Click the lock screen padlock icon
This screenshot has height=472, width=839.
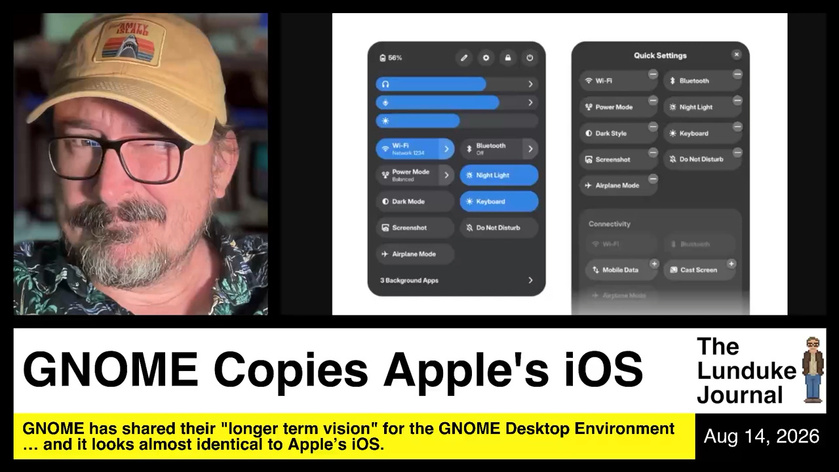coord(508,58)
